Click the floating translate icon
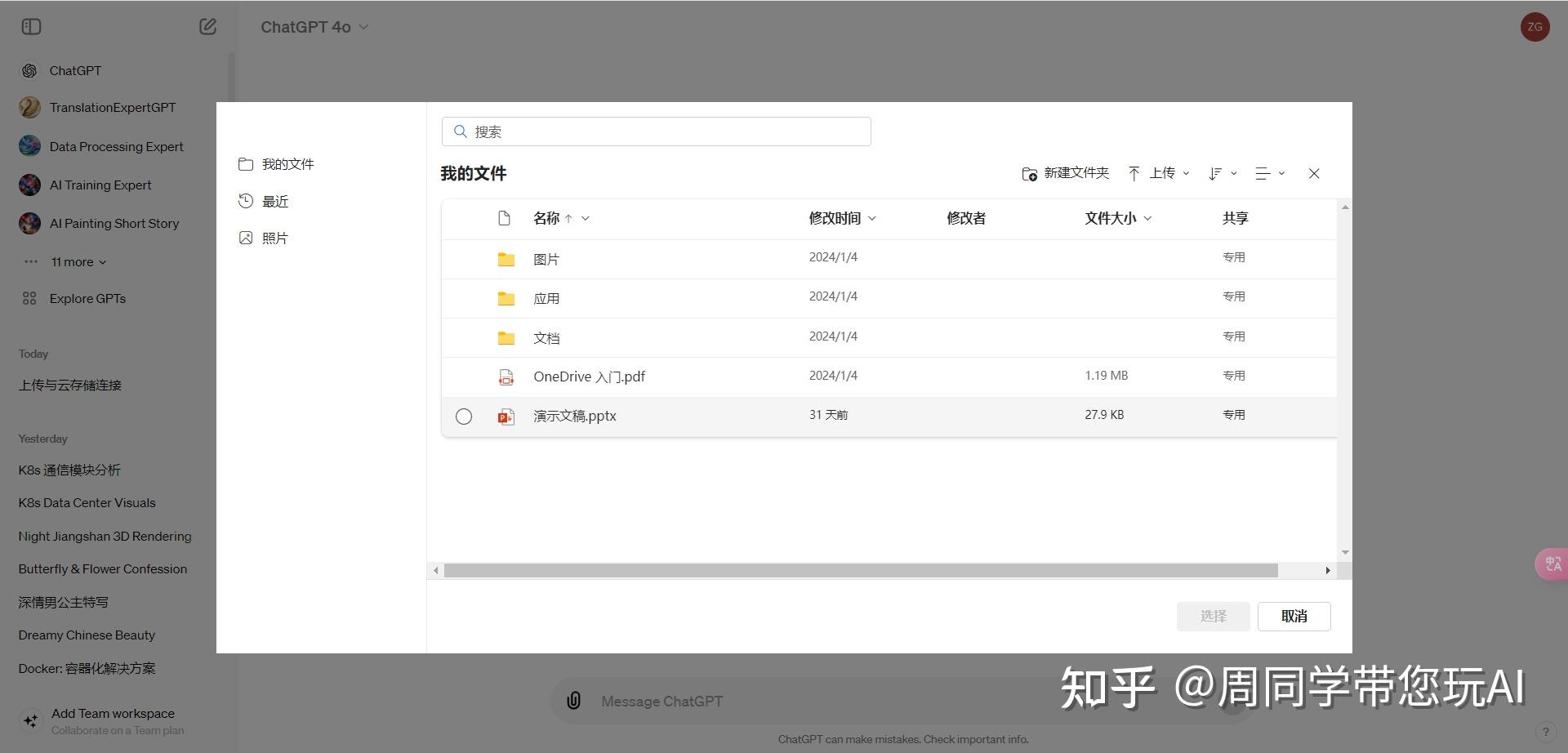Image resolution: width=1568 pixels, height=753 pixels. (1551, 564)
